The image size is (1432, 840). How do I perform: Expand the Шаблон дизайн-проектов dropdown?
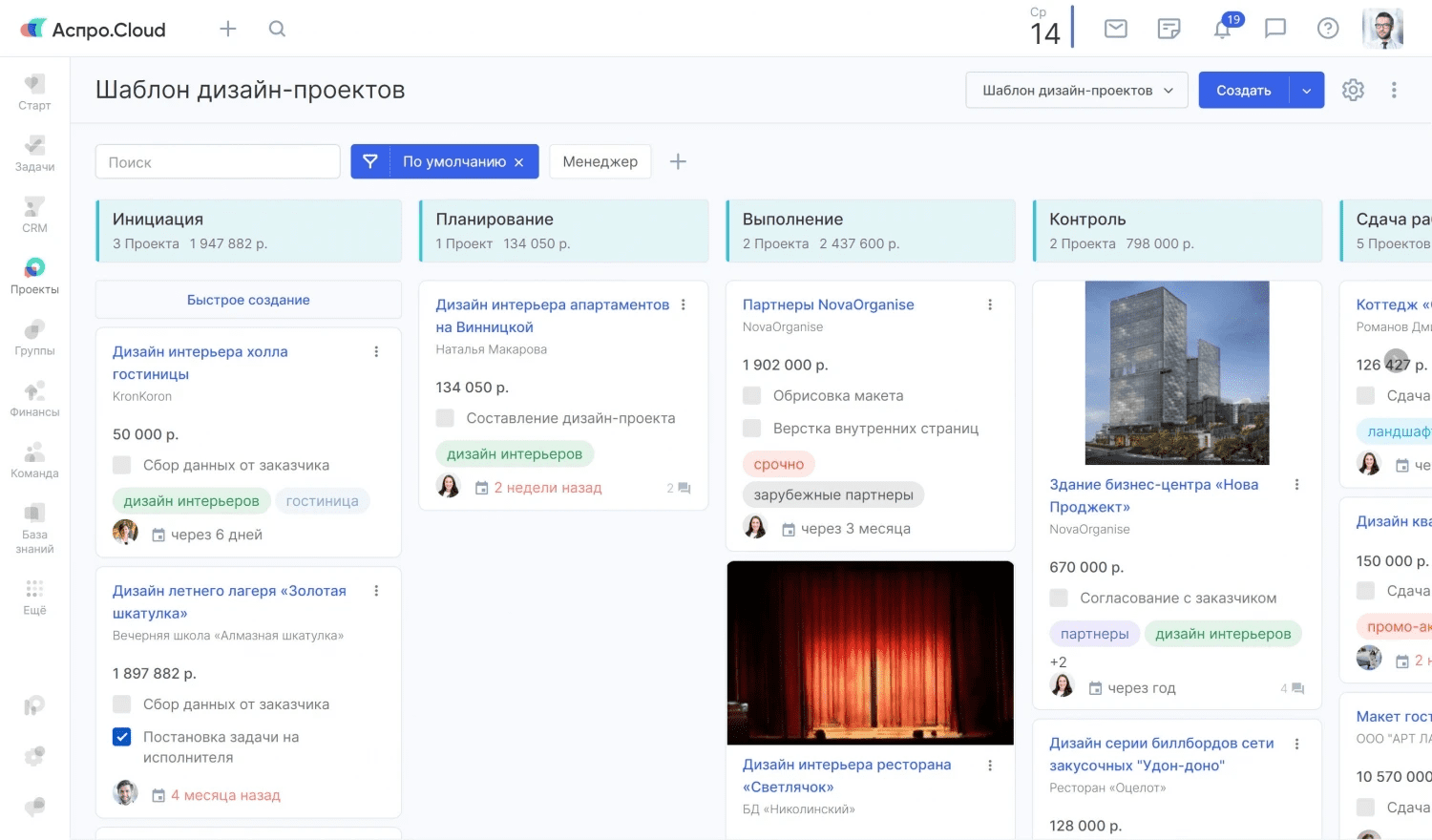[x=1077, y=90]
